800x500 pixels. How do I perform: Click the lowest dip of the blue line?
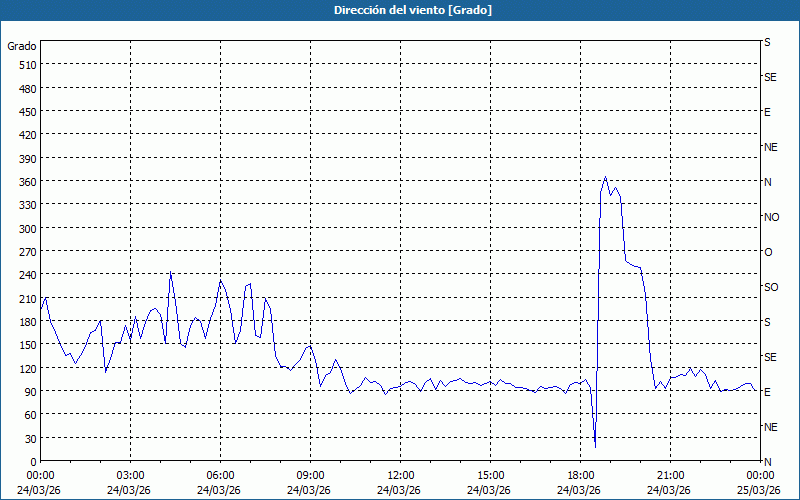click(x=595, y=446)
